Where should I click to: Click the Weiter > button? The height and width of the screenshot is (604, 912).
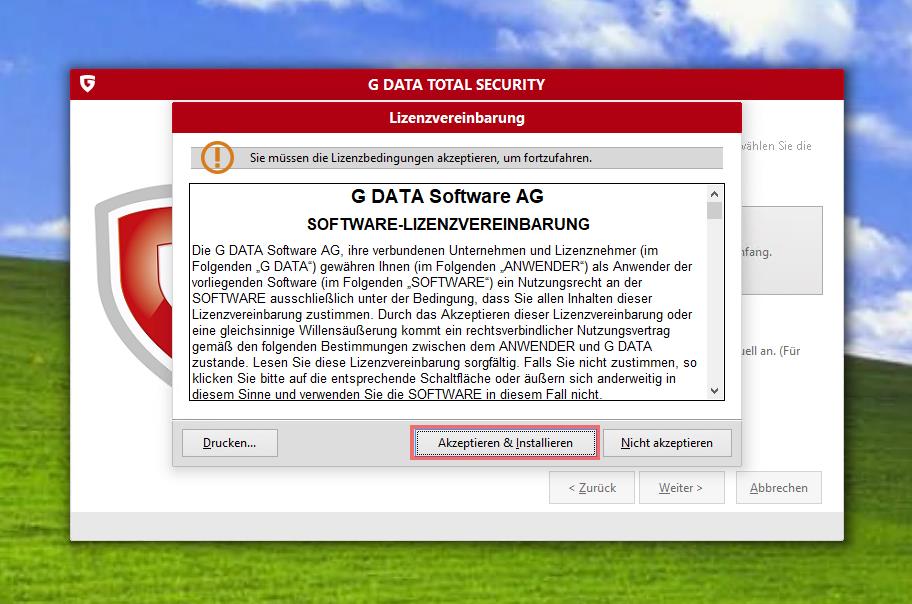pos(681,488)
